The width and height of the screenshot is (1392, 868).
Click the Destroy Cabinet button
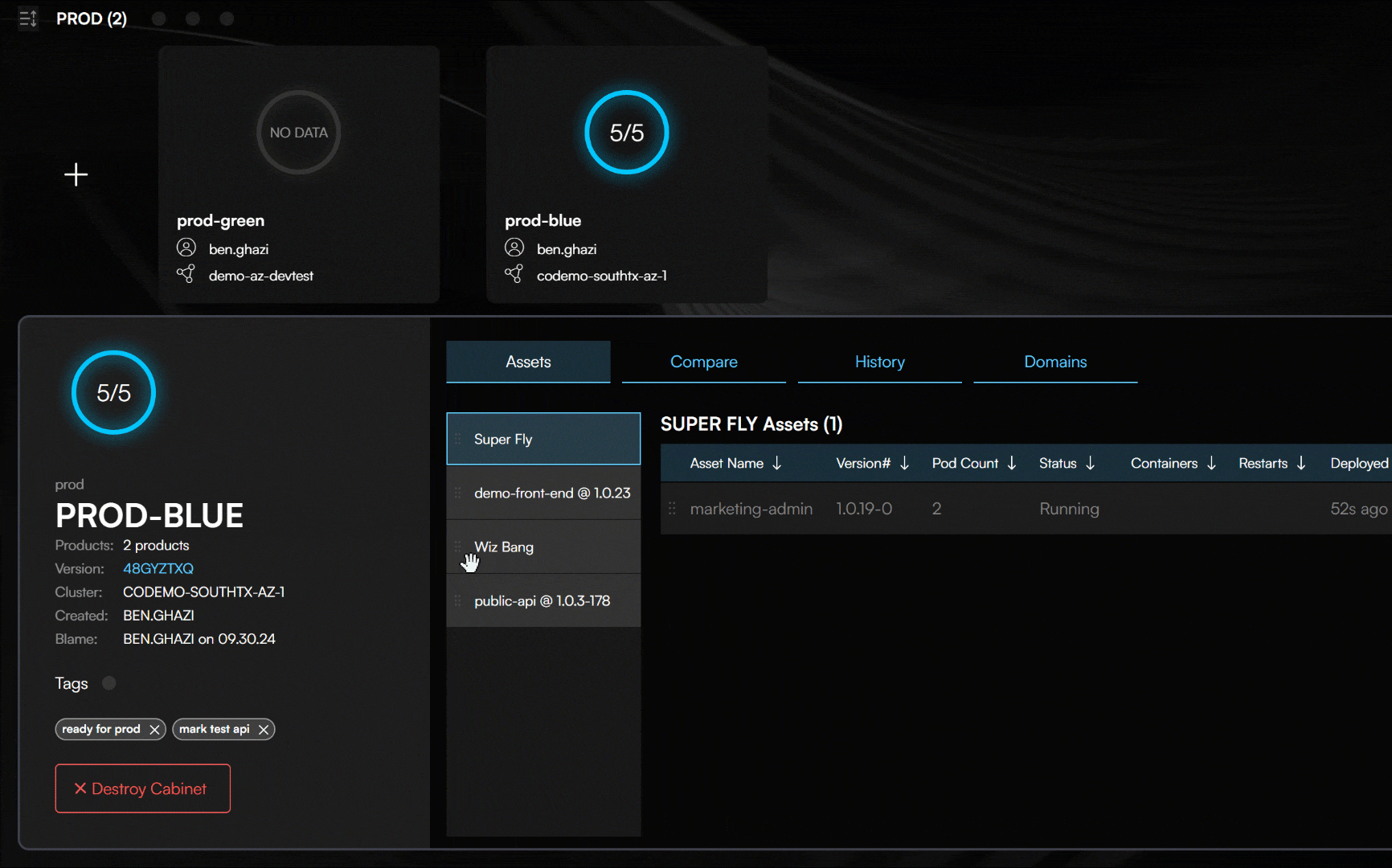click(143, 788)
